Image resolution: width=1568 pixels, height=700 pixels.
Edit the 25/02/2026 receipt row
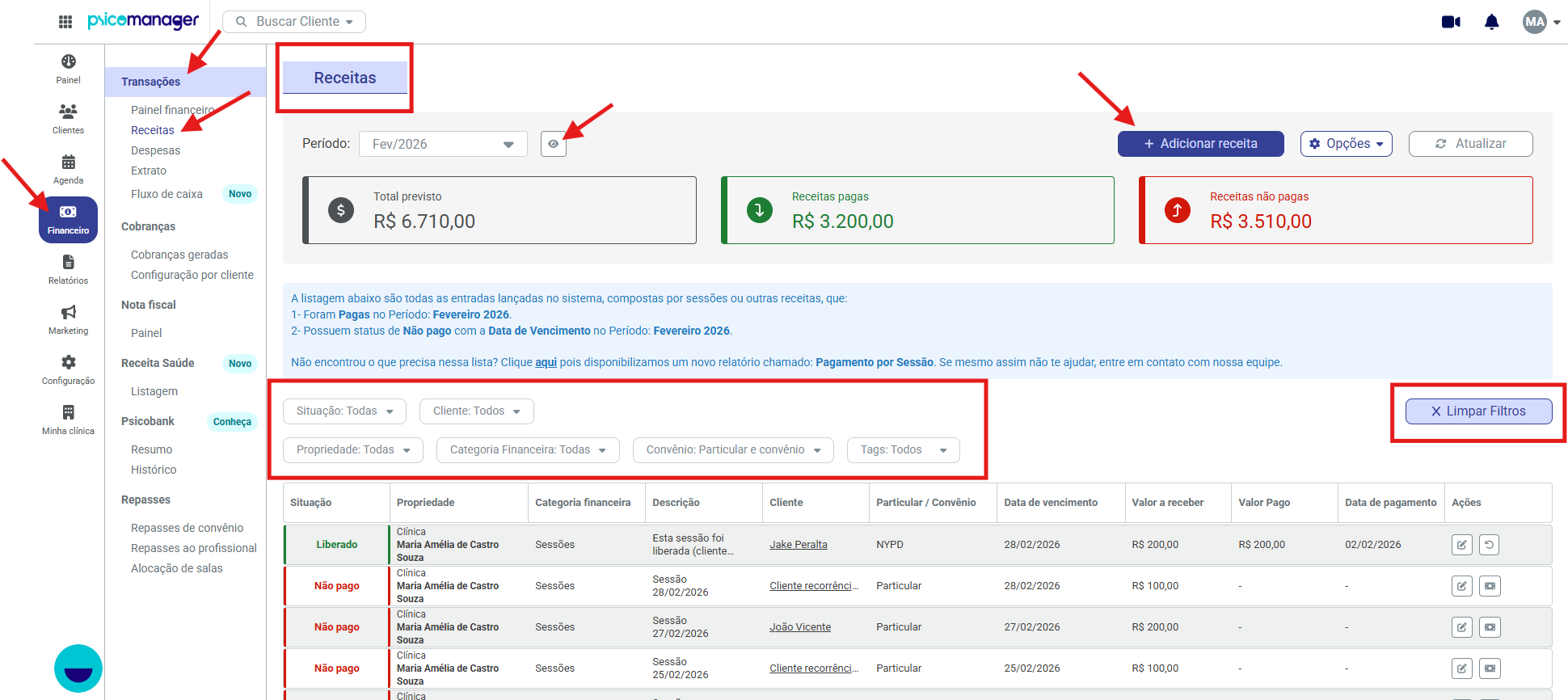coord(1462,668)
